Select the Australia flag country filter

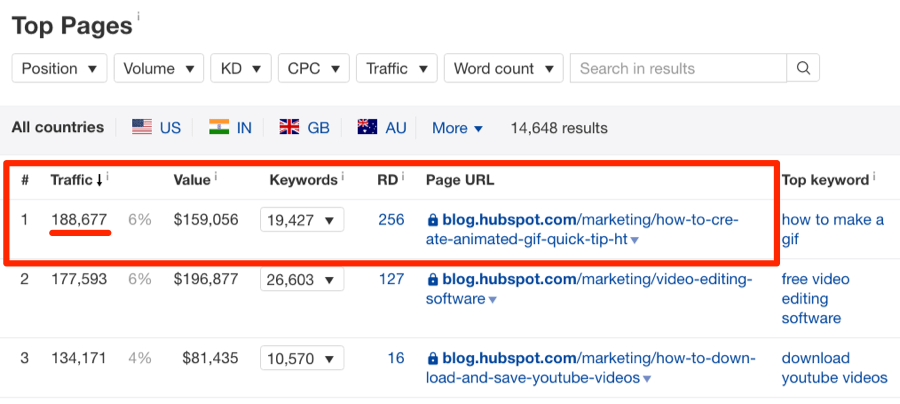[x=382, y=128]
